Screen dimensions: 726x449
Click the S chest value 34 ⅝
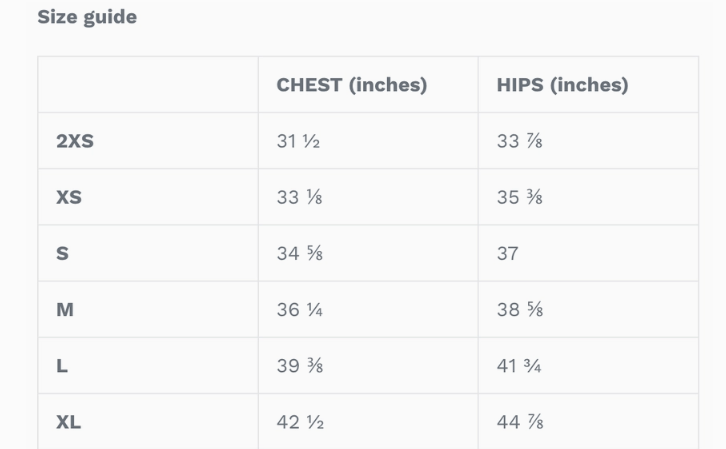coord(299,253)
